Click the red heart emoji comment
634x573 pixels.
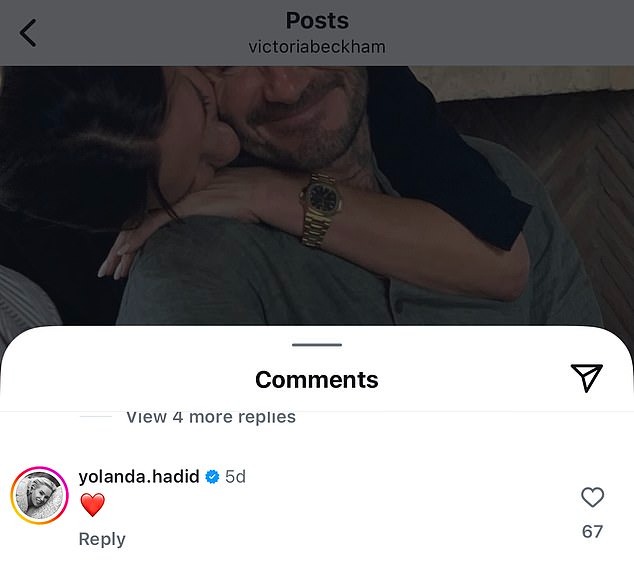click(x=92, y=506)
